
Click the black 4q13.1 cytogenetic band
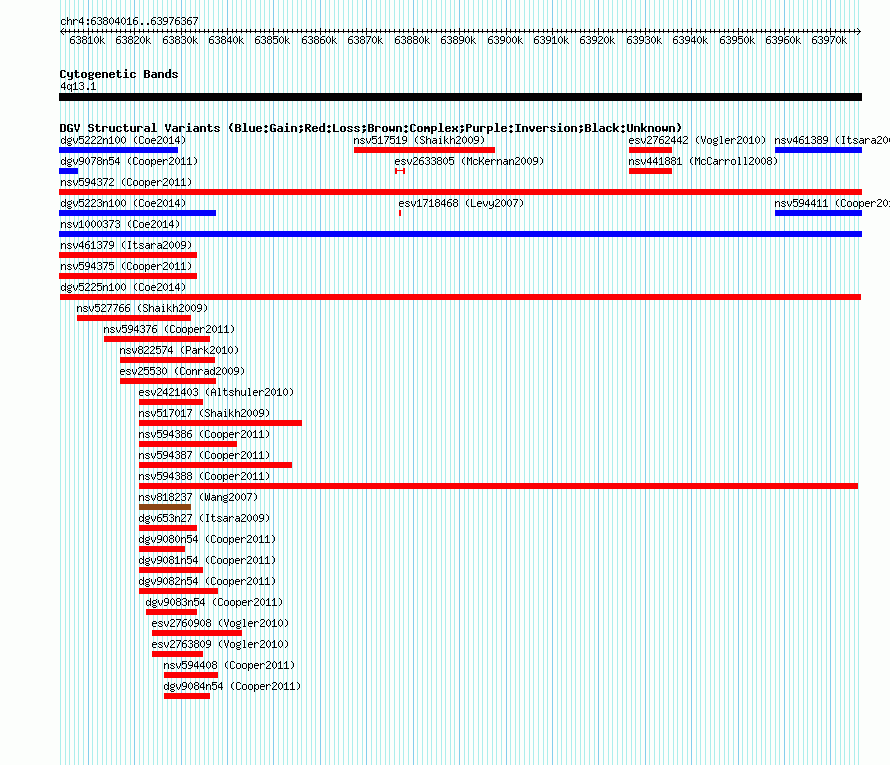click(x=460, y=97)
